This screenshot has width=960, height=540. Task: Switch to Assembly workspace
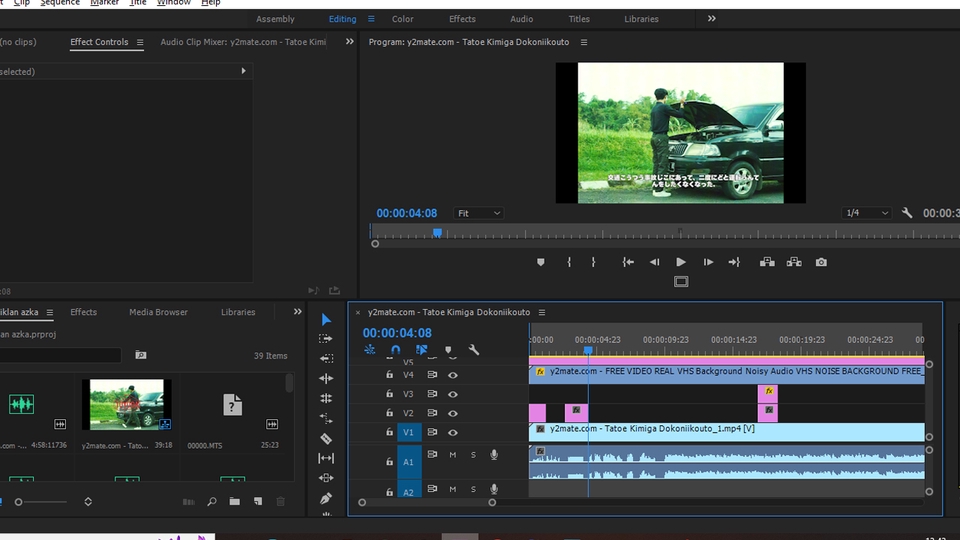point(275,19)
